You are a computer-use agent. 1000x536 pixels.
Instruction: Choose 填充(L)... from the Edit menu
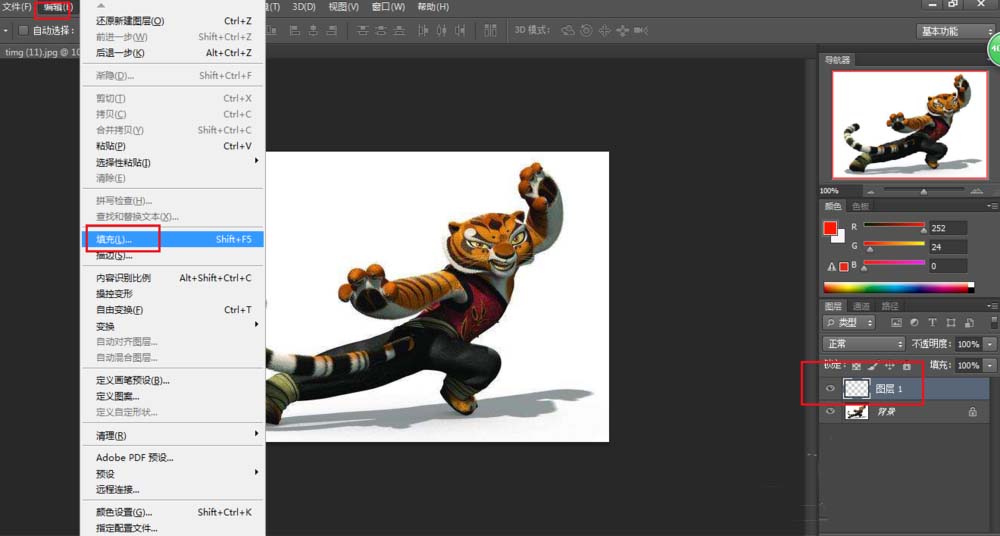click(x=114, y=239)
